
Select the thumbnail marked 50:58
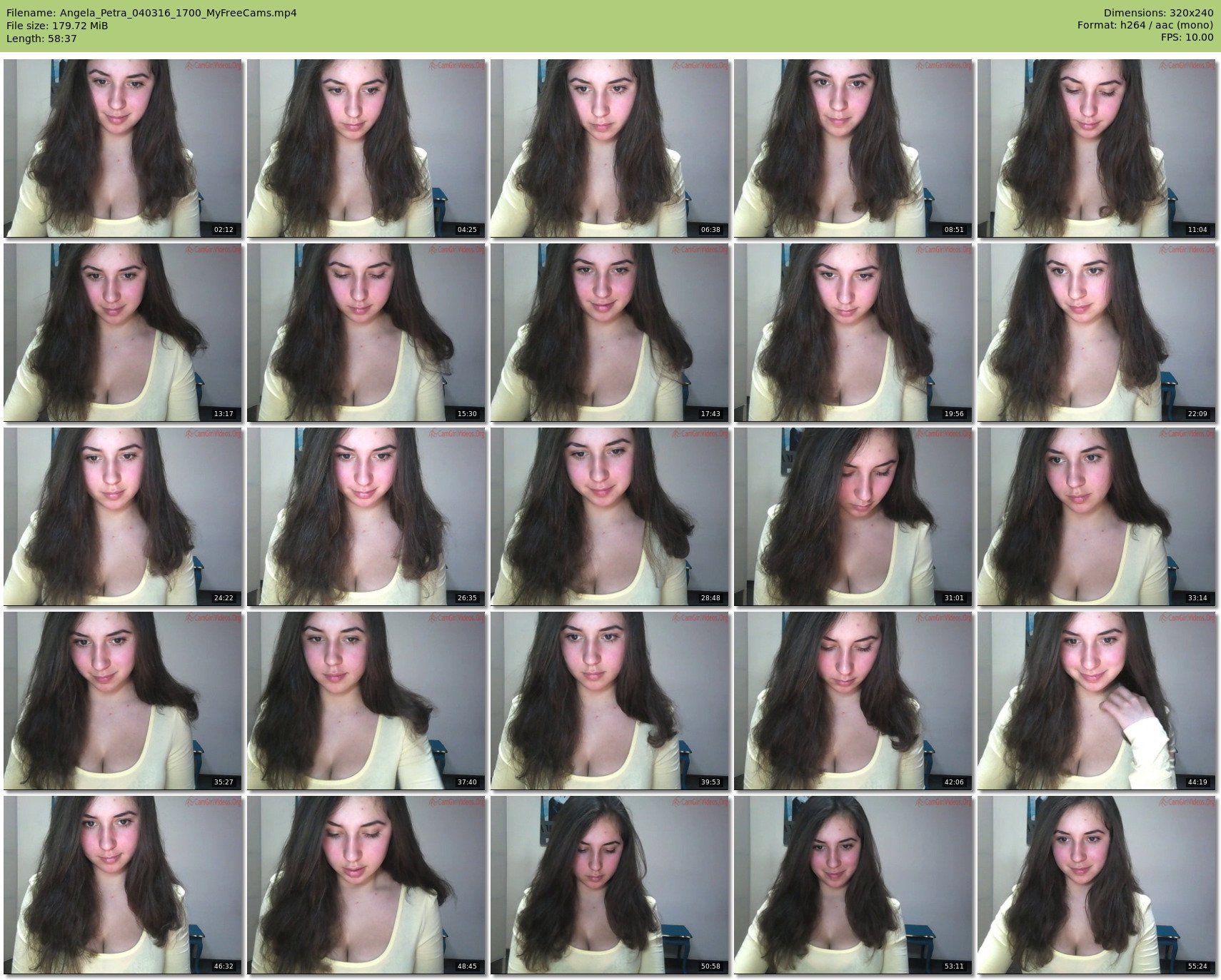tap(610, 884)
